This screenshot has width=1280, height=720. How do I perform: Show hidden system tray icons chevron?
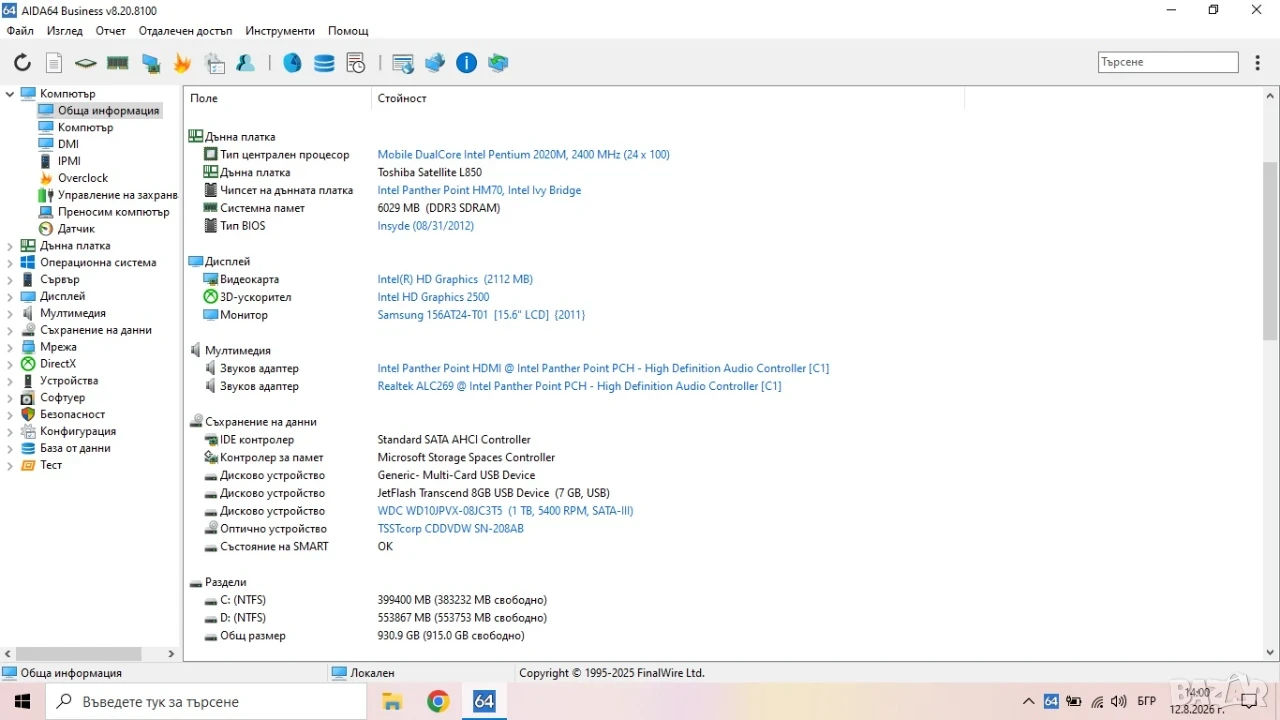point(1028,701)
